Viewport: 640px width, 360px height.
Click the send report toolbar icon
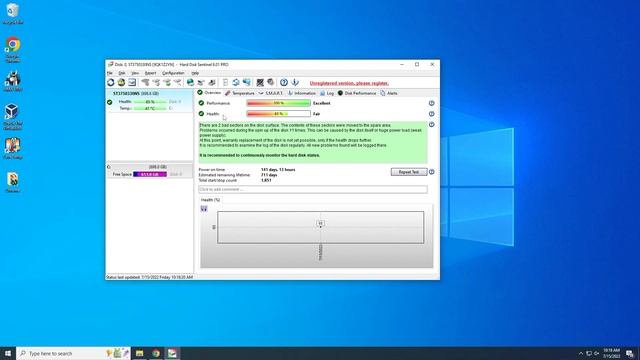[x=132, y=82]
